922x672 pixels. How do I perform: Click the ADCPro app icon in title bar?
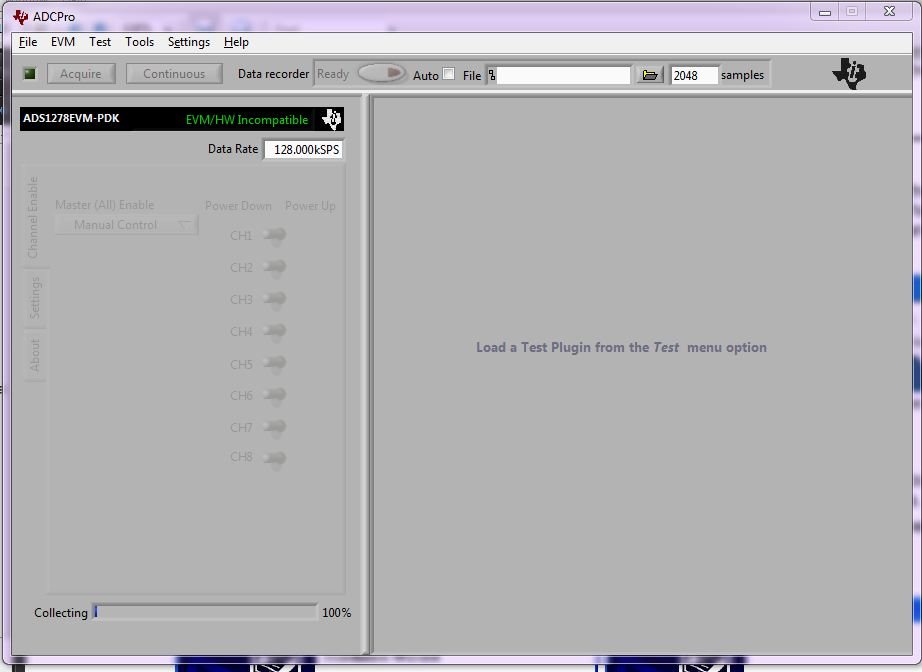(x=21, y=16)
